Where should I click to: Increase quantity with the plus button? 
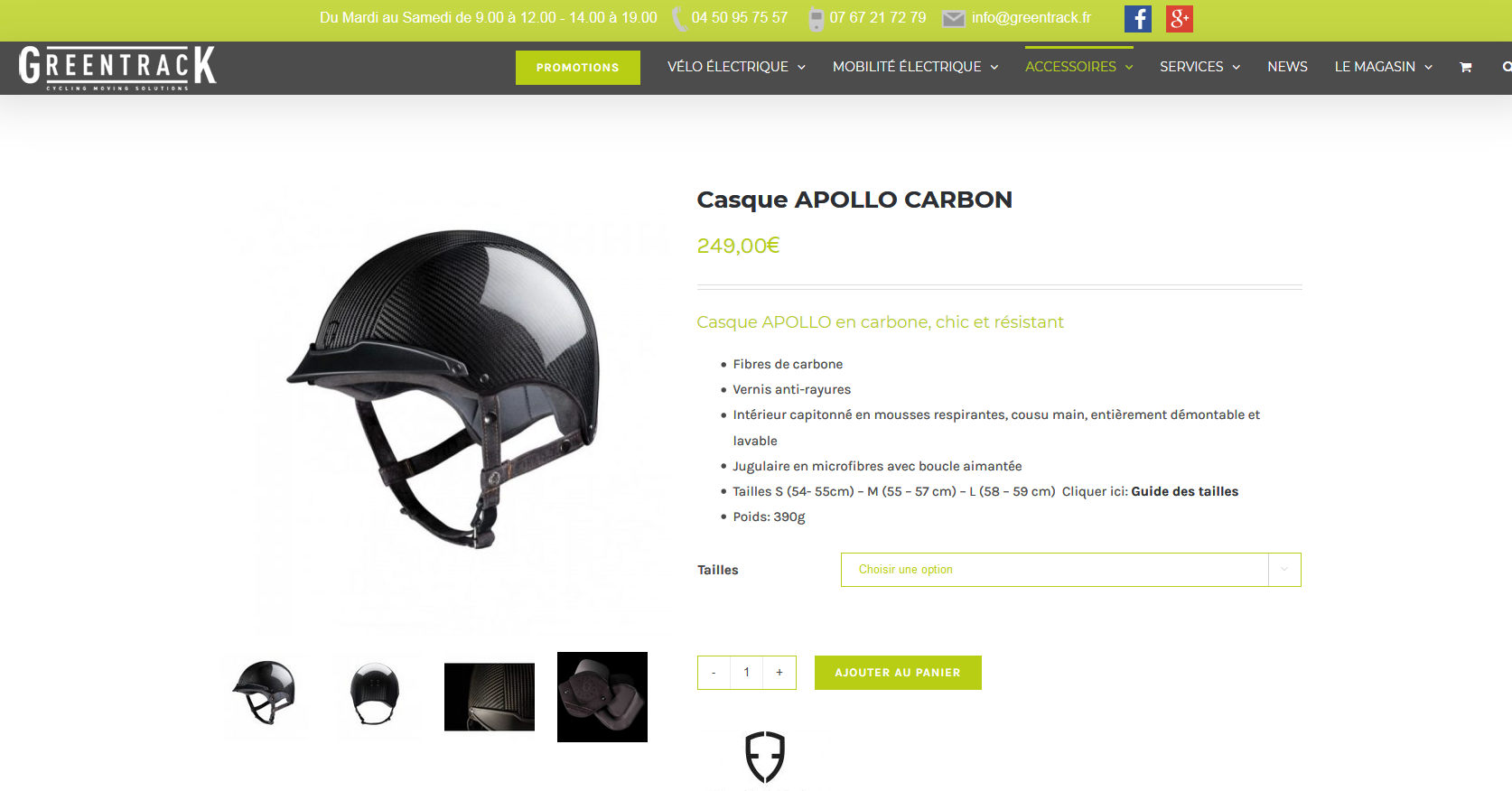point(779,673)
